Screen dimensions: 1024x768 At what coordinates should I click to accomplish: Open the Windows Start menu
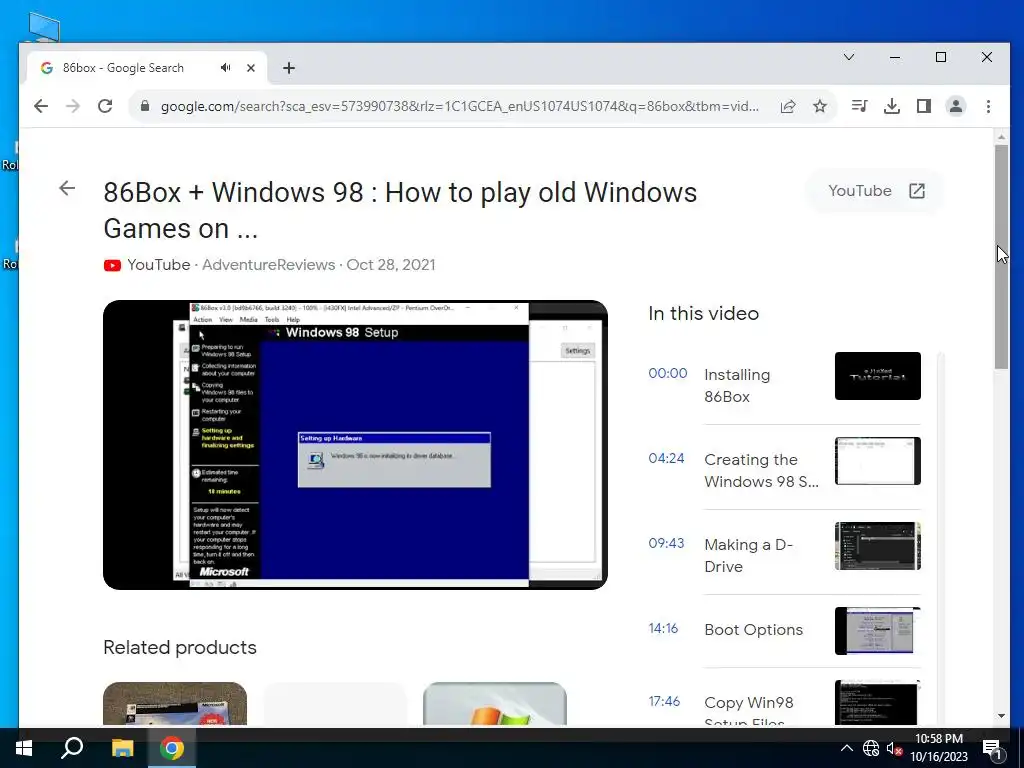(24, 748)
